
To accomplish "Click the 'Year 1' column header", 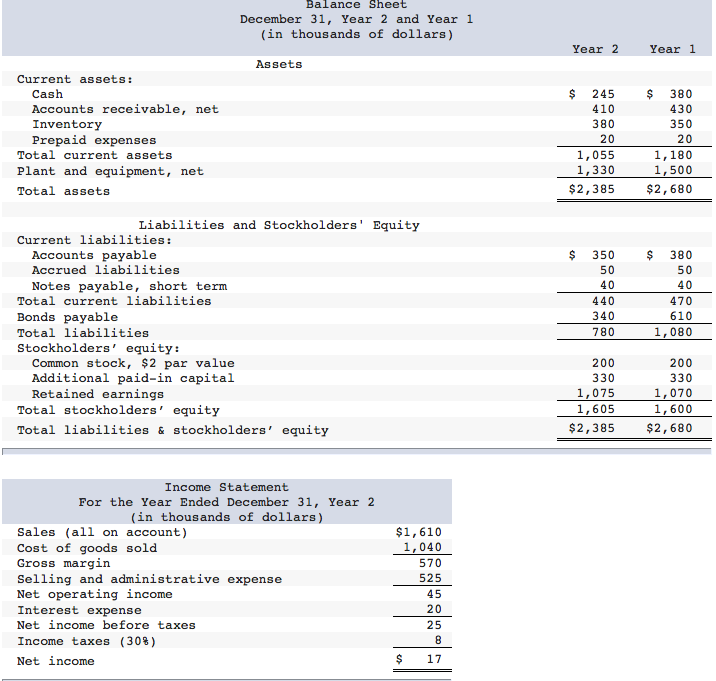I will [673, 49].
